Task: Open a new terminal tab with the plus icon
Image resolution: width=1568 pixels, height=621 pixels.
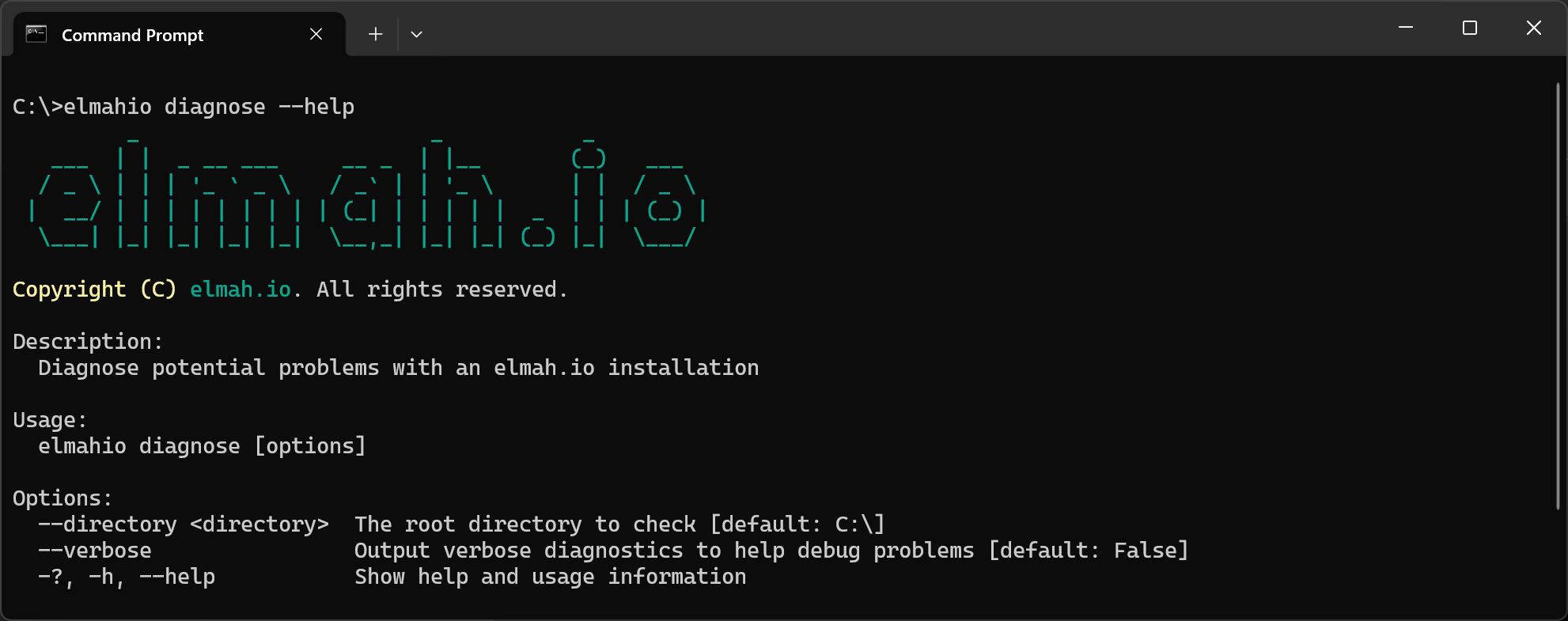Action: 375,34
